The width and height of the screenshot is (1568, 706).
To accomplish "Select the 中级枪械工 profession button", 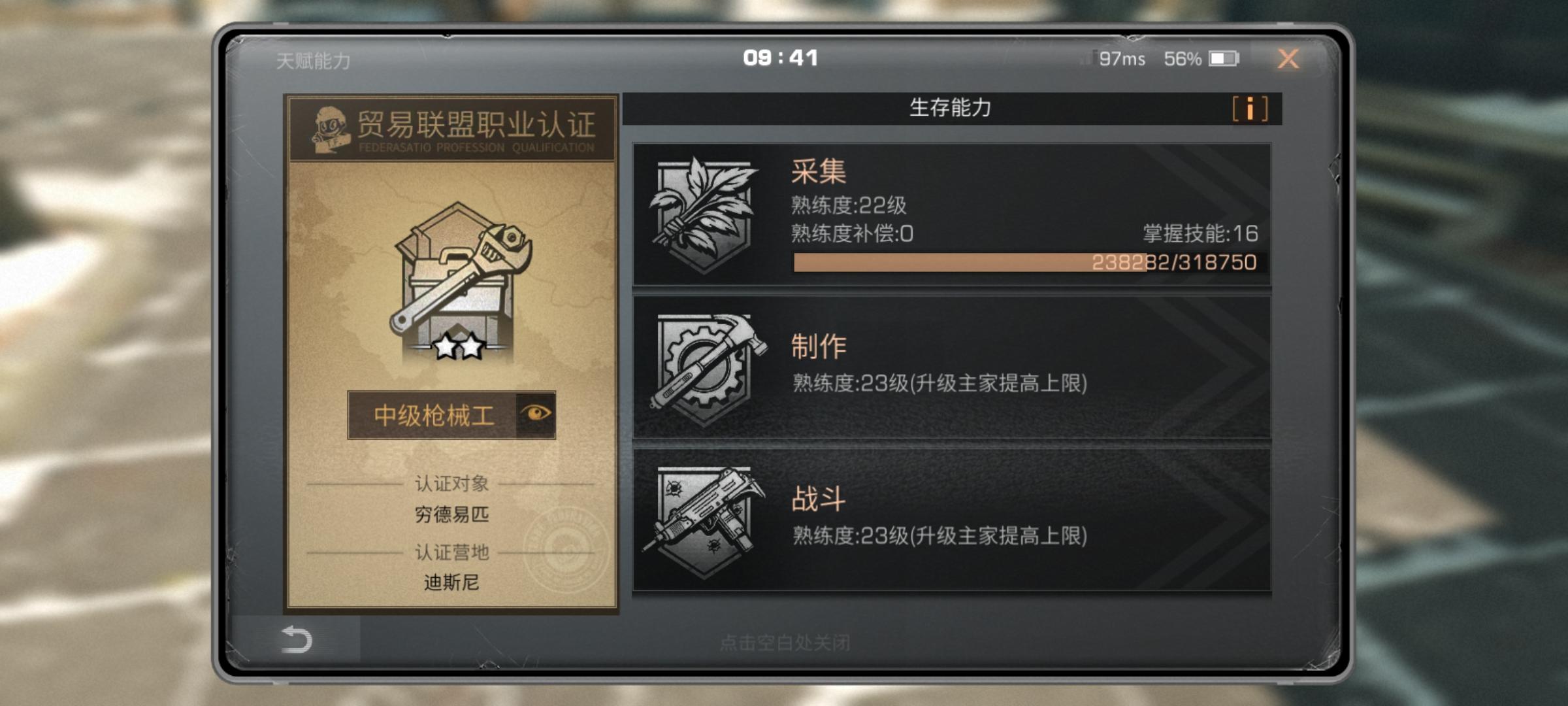I will tap(451, 415).
